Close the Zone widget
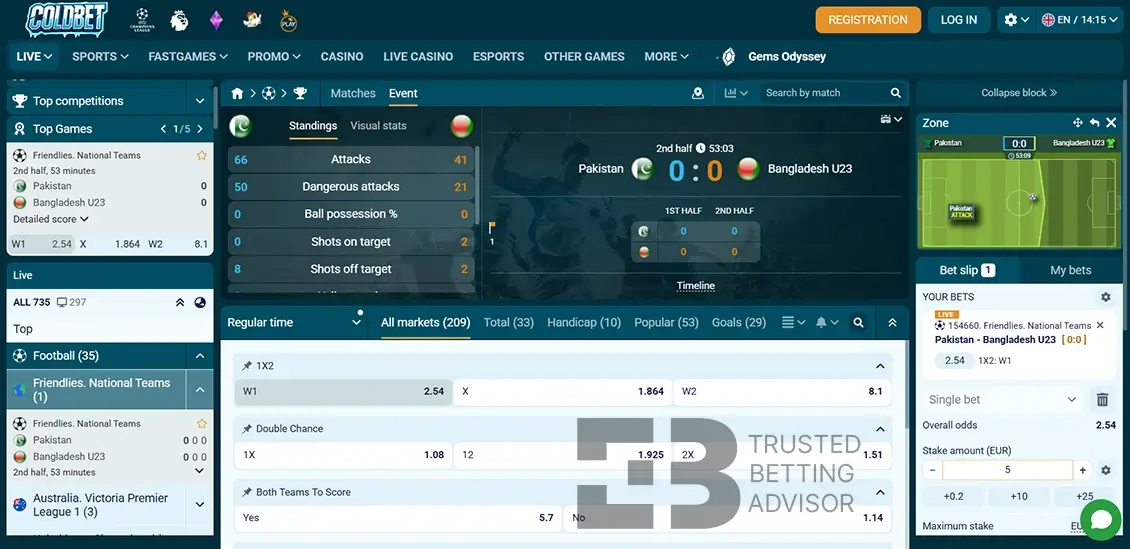Viewport: 1130px width, 549px height. click(1111, 122)
